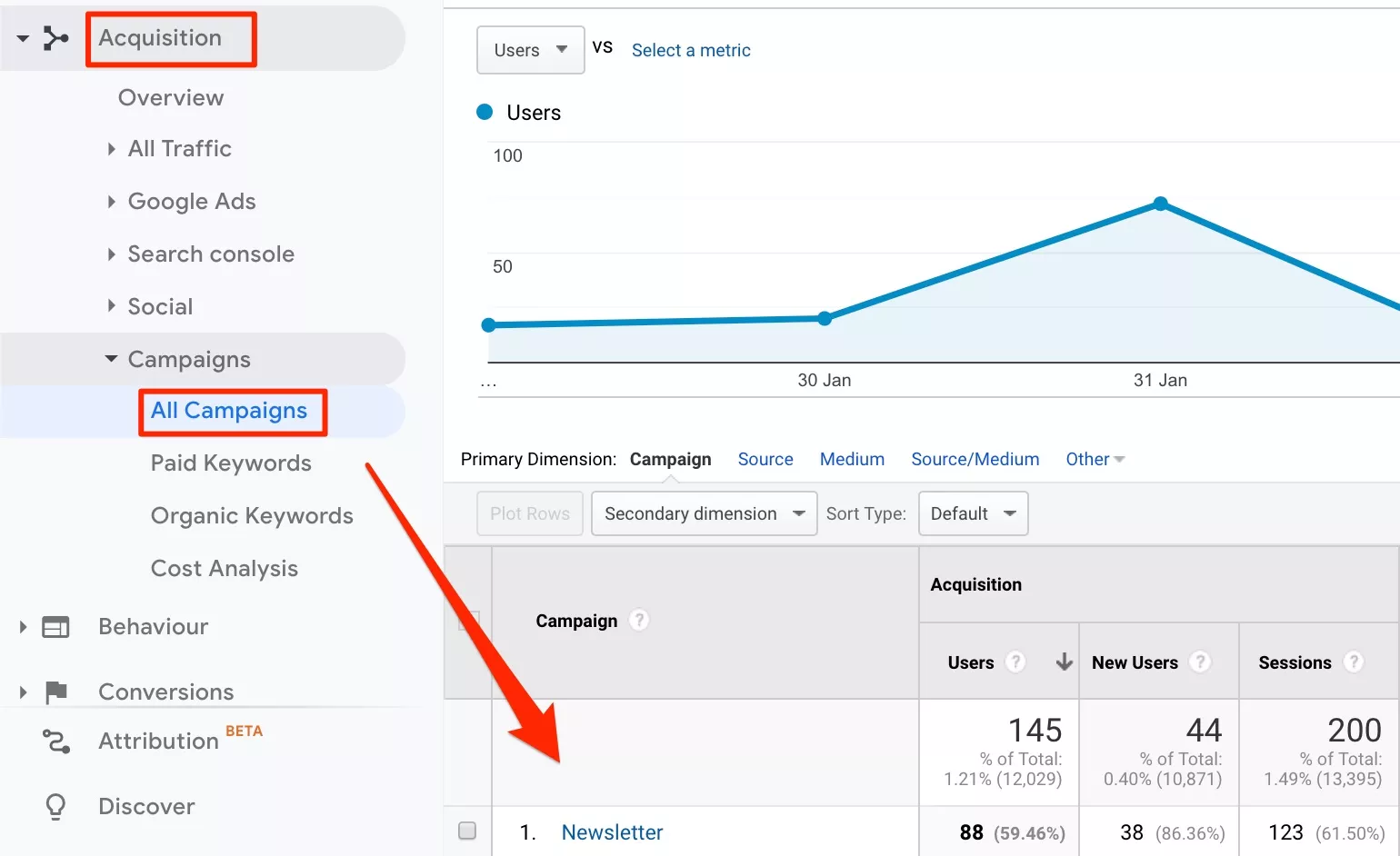1400x856 pixels.
Task: Click the Discover lightbulb icon
Action: pyautogui.click(x=56, y=806)
